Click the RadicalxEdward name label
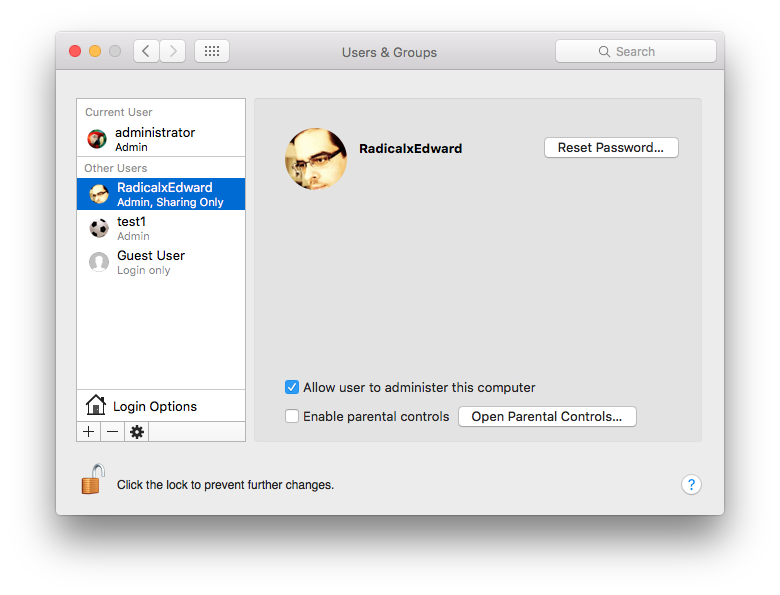Viewport: 780px width, 595px height. point(411,149)
